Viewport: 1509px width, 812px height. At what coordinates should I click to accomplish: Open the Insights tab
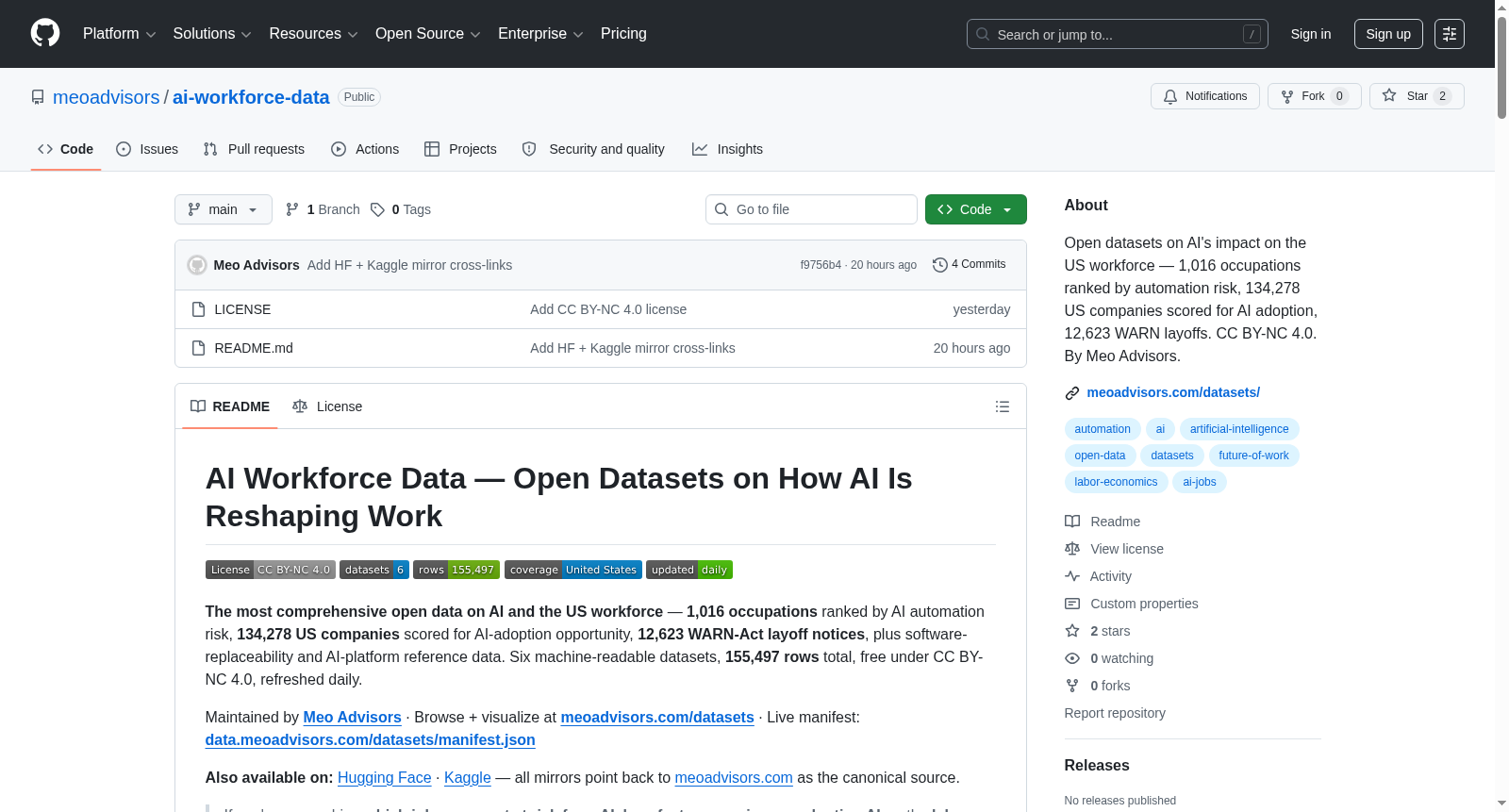(x=727, y=149)
